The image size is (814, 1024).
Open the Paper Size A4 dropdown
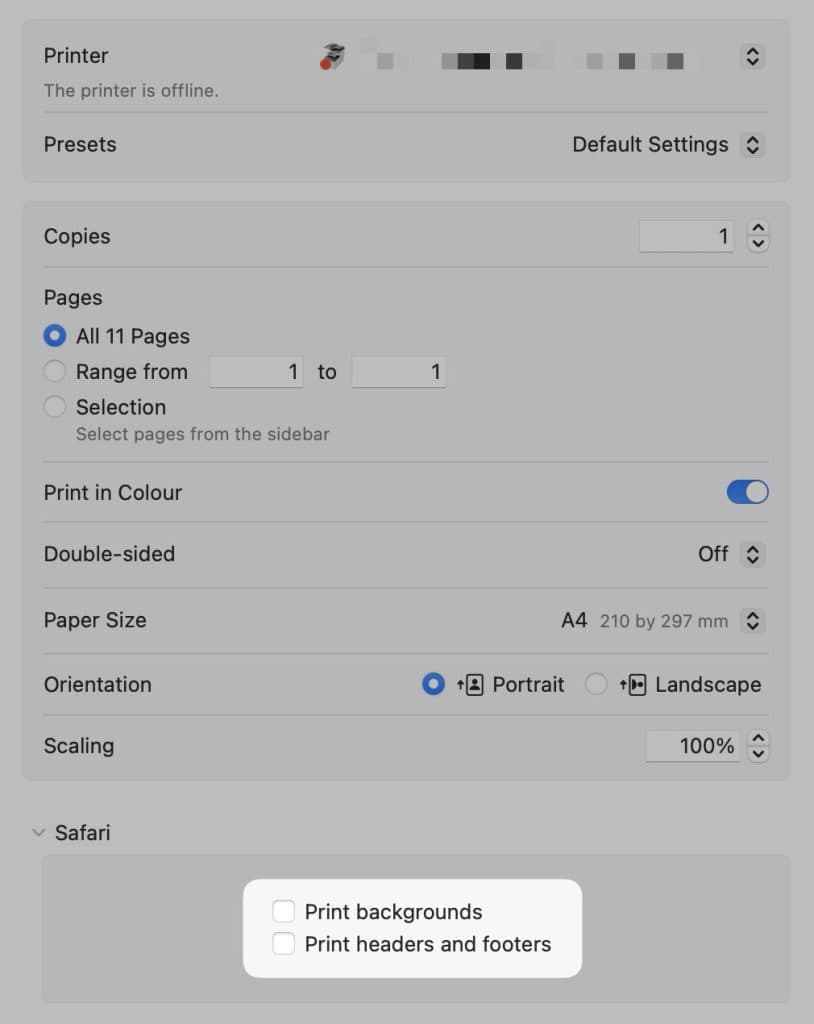click(753, 621)
